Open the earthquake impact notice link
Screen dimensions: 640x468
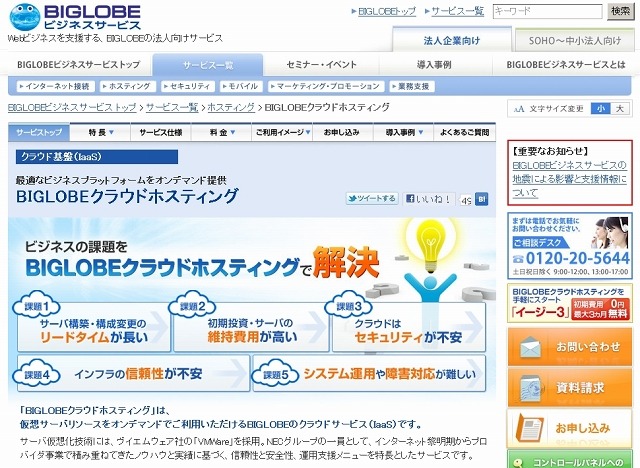(x=569, y=179)
